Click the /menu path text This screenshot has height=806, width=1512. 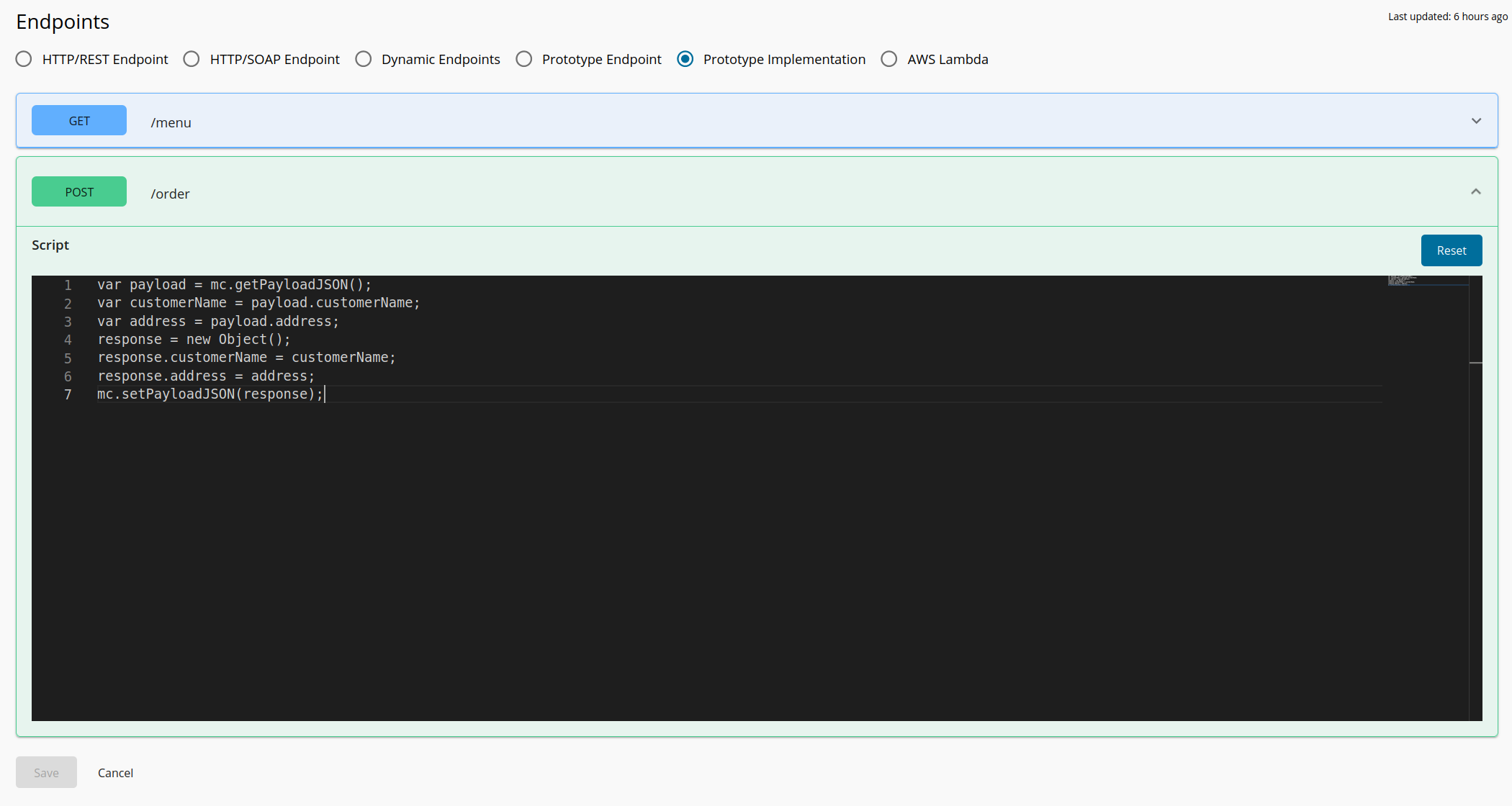pyautogui.click(x=171, y=122)
